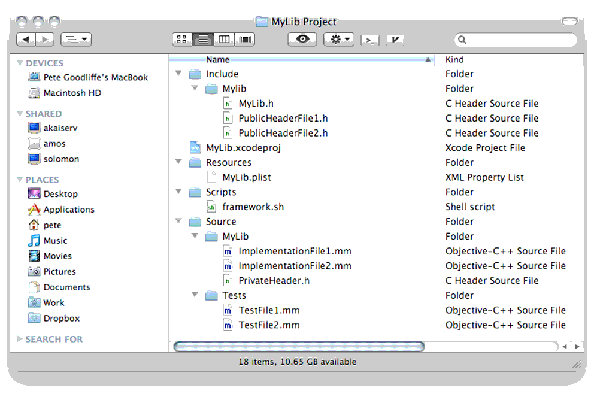The width and height of the screenshot is (600, 403).
Task: Select the framework.sh script
Action: click(245, 207)
